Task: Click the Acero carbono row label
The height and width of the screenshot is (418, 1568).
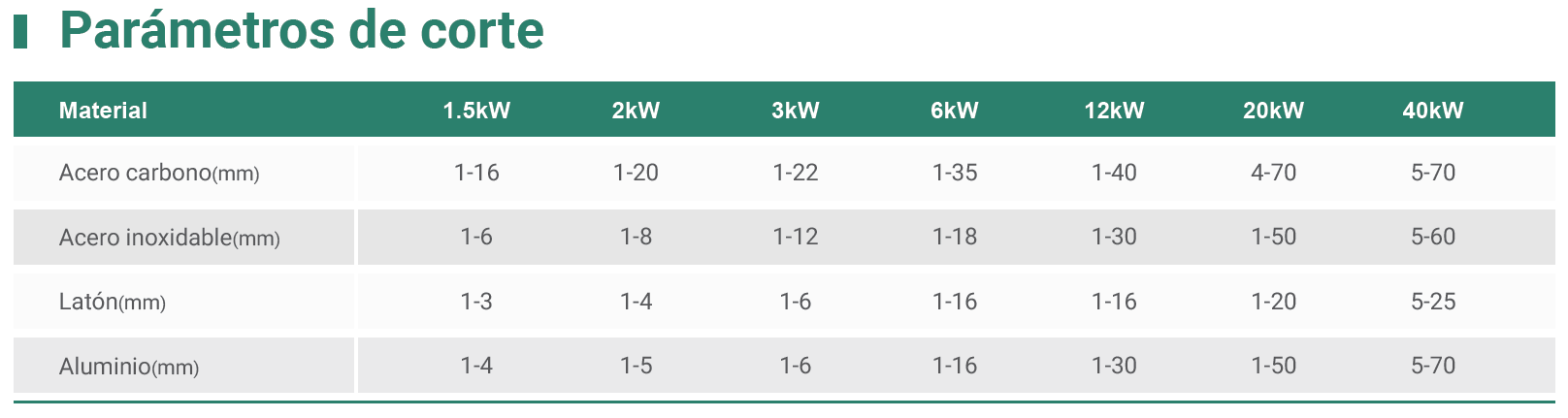Action: (159, 173)
